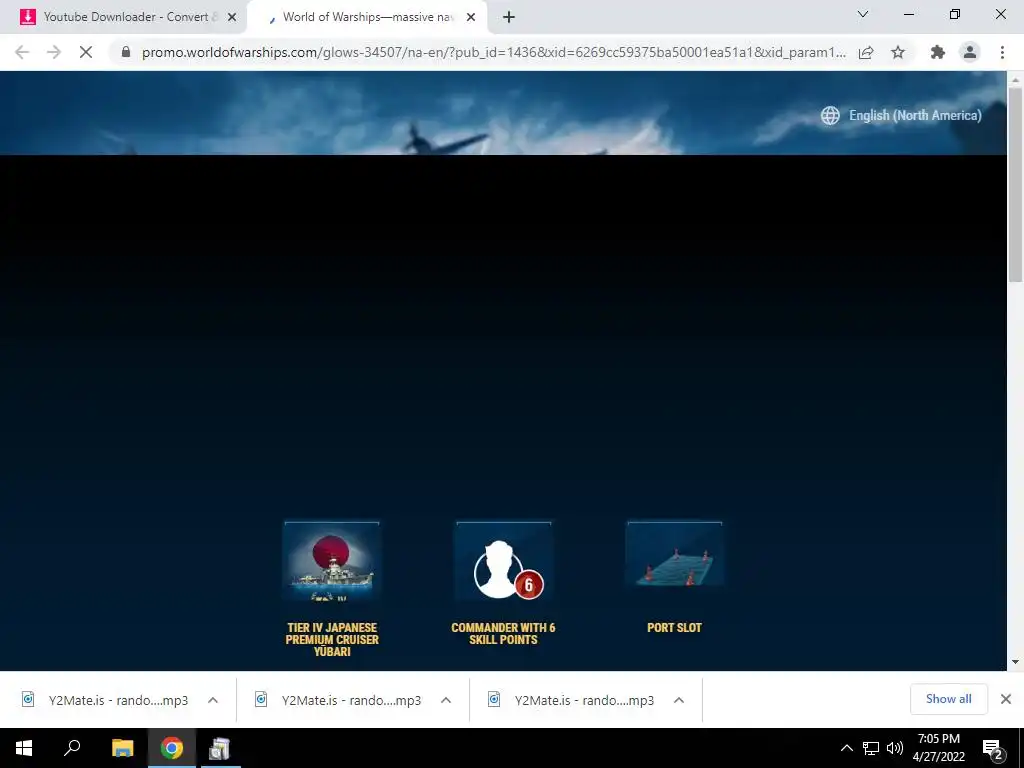Open Chrome three-dot menu
The height and width of the screenshot is (768, 1024).
point(1002,52)
